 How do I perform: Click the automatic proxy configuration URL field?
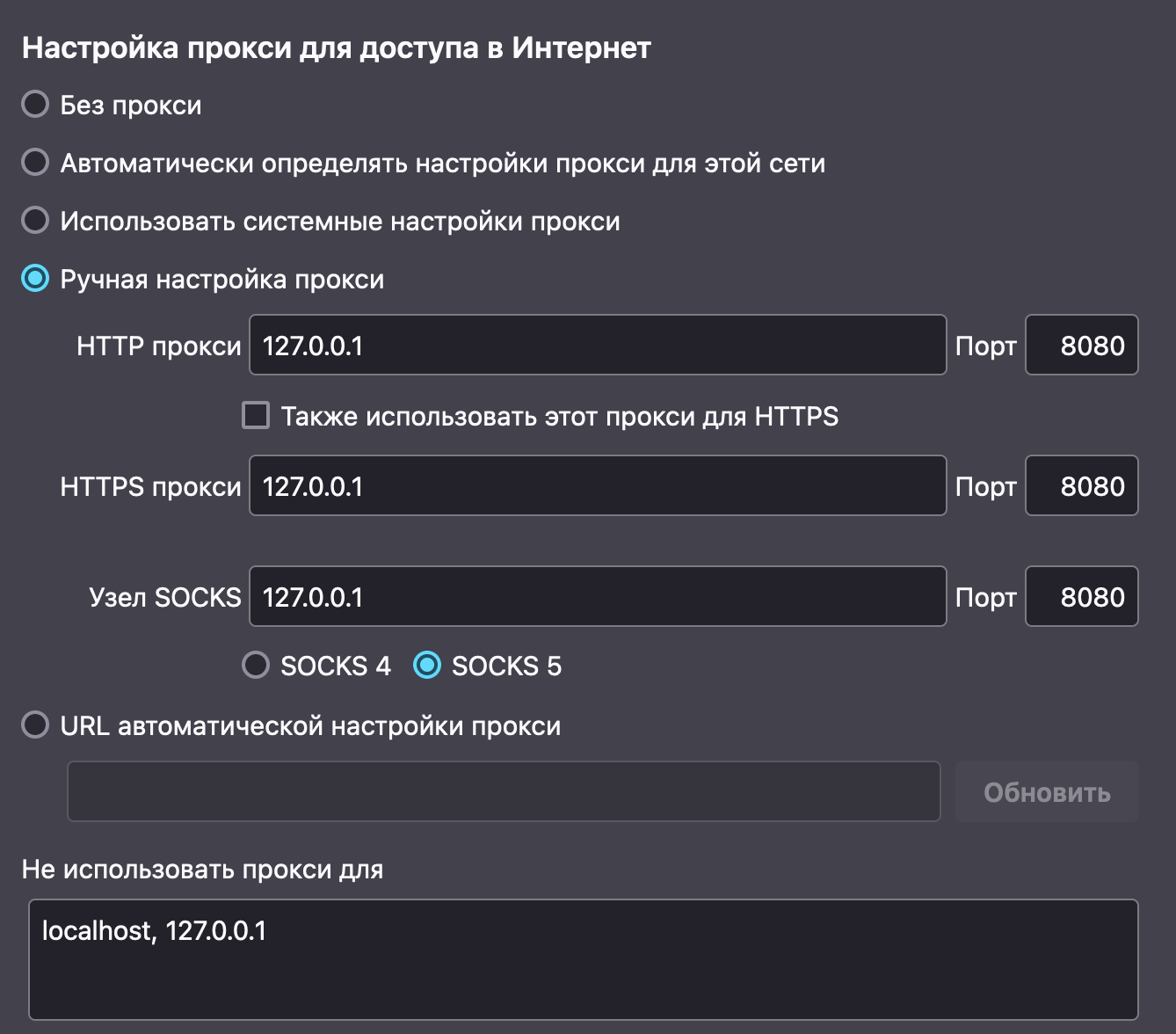click(504, 792)
